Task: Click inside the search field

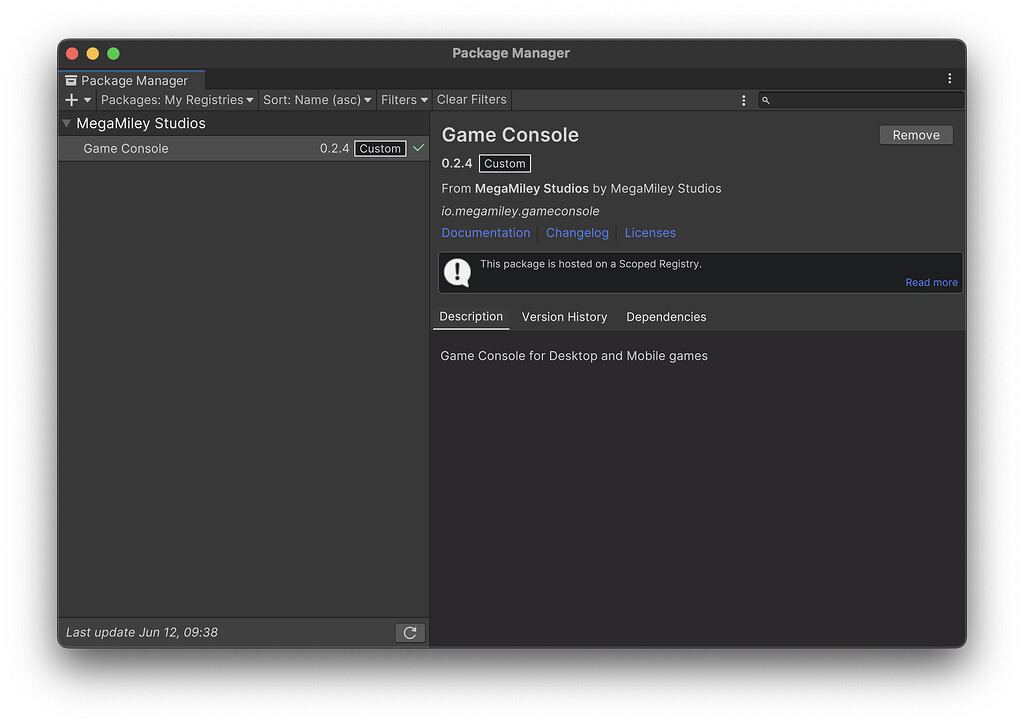Action: 860,100
